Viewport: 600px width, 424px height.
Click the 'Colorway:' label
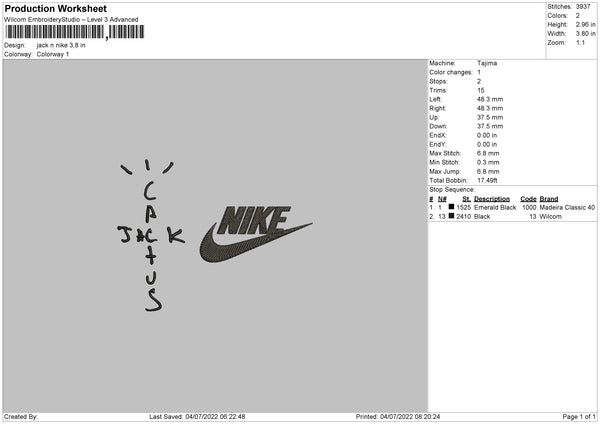(x=18, y=54)
